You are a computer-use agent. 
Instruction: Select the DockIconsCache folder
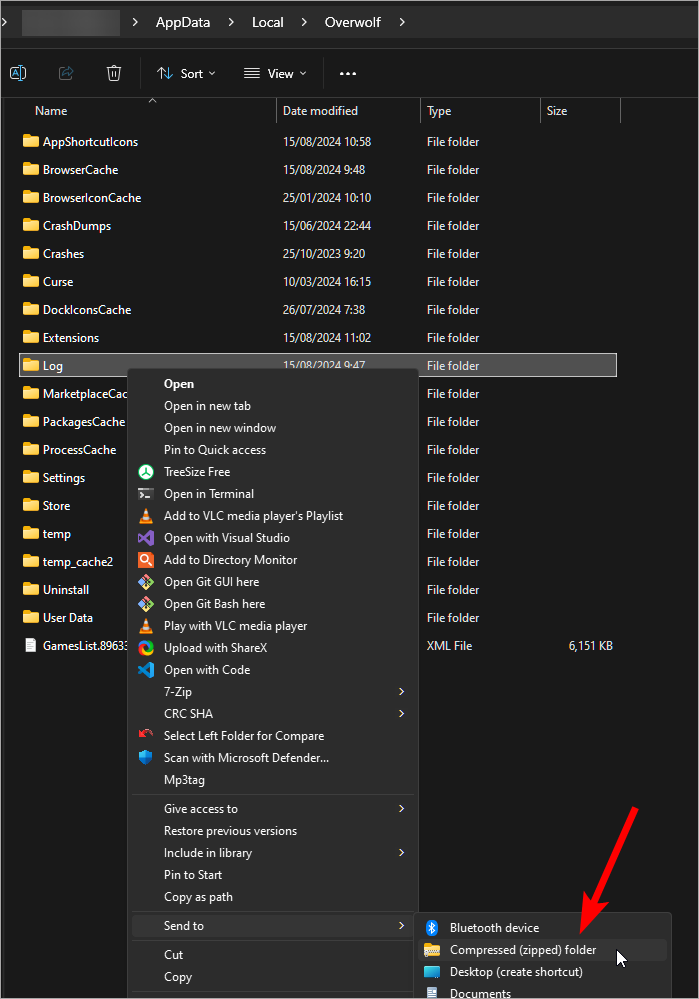[x=87, y=310]
